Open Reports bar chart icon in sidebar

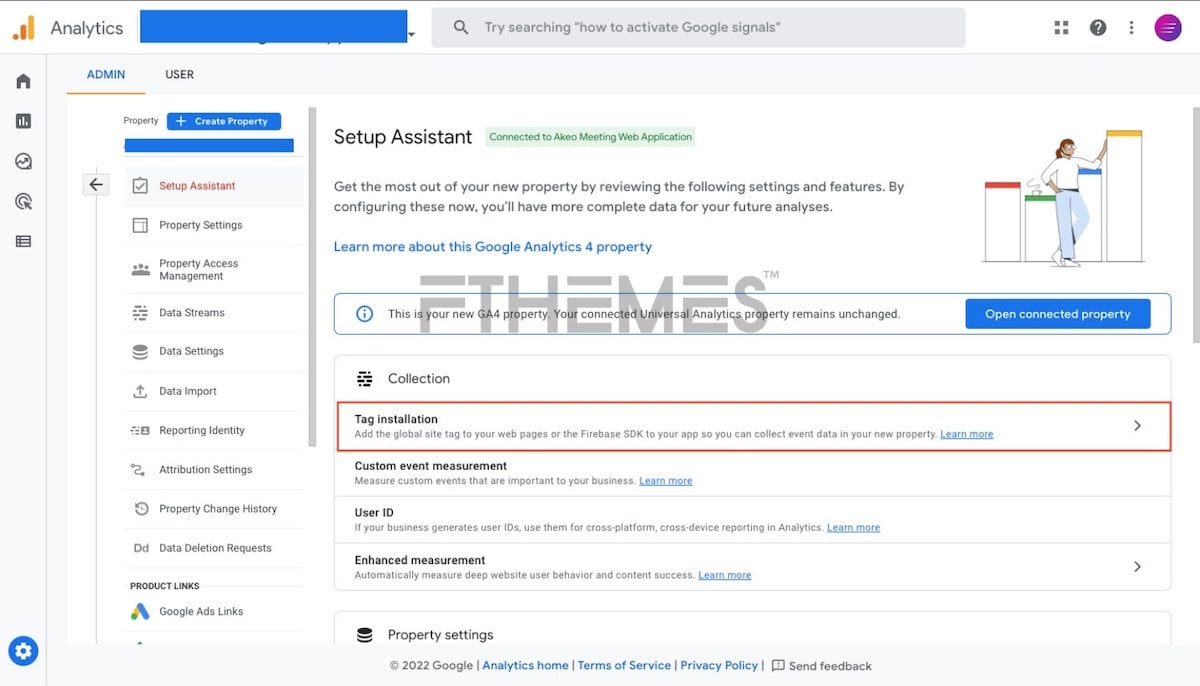pyautogui.click(x=23, y=121)
